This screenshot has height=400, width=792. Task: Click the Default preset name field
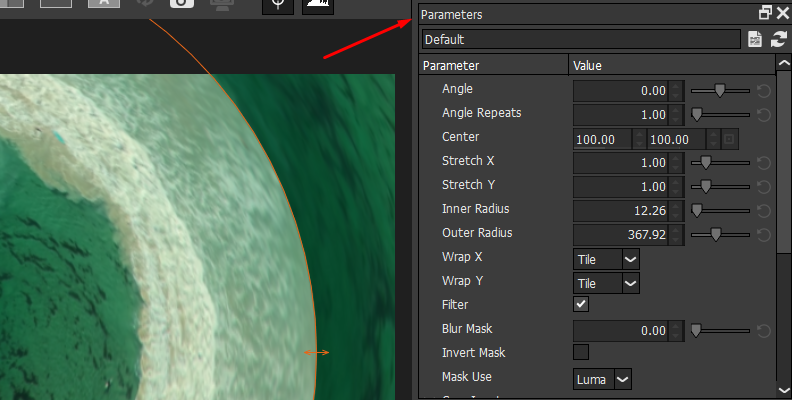click(x=581, y=39)
